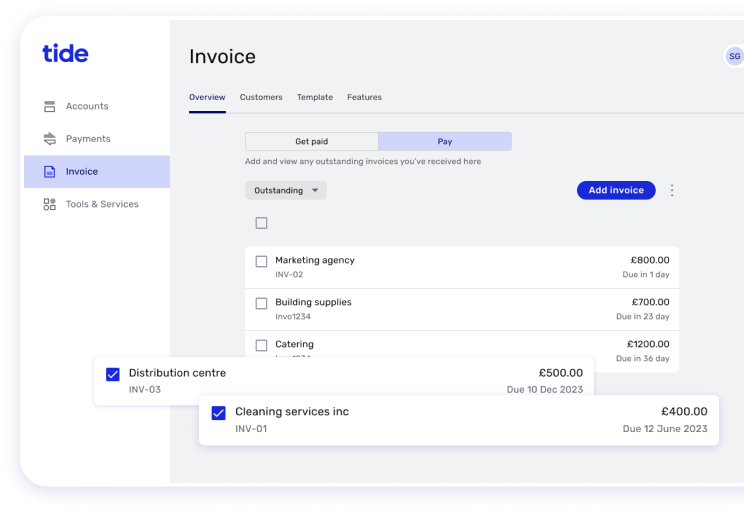Open the Cleaning services inc invoice name

point(292,411)
